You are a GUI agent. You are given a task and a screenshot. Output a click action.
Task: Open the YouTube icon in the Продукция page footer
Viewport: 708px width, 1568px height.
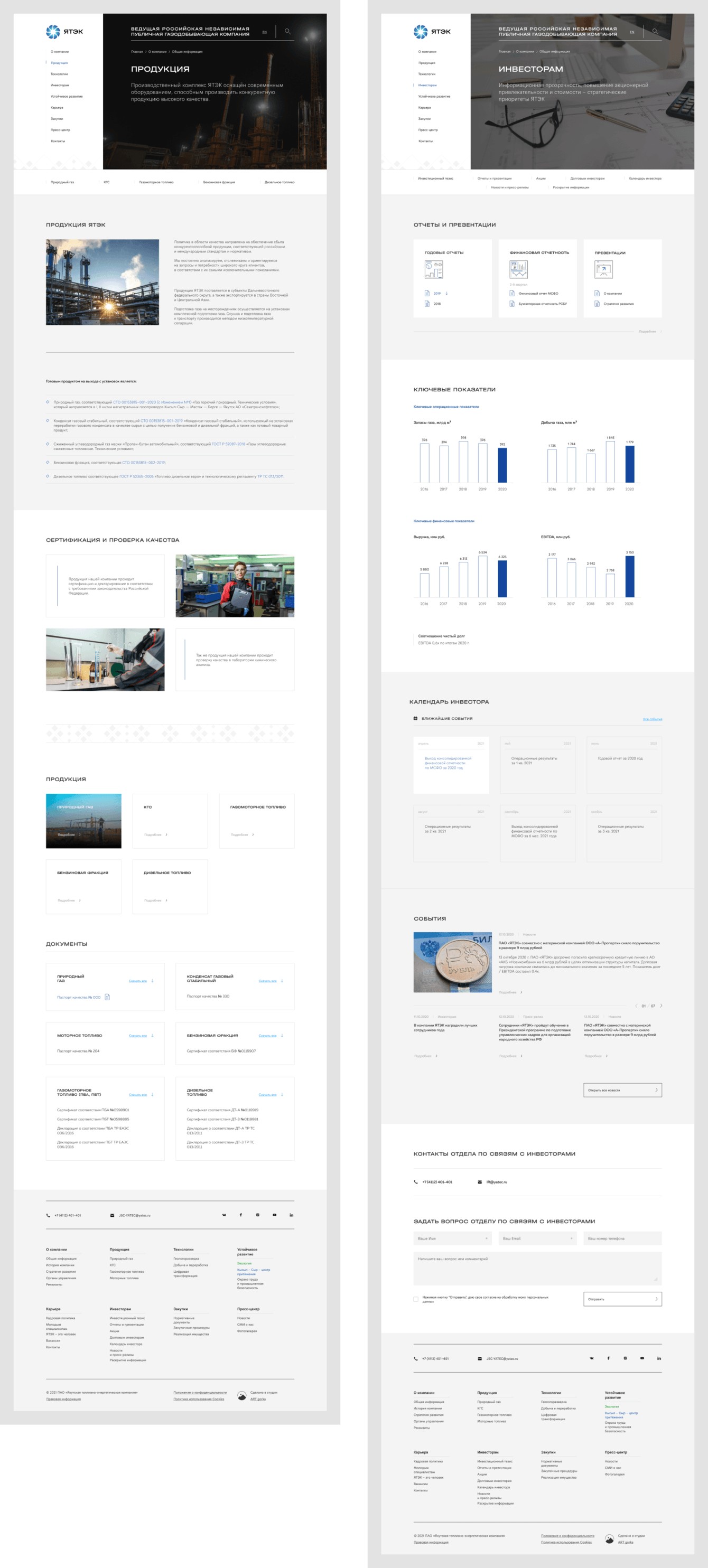(275, 1215)
